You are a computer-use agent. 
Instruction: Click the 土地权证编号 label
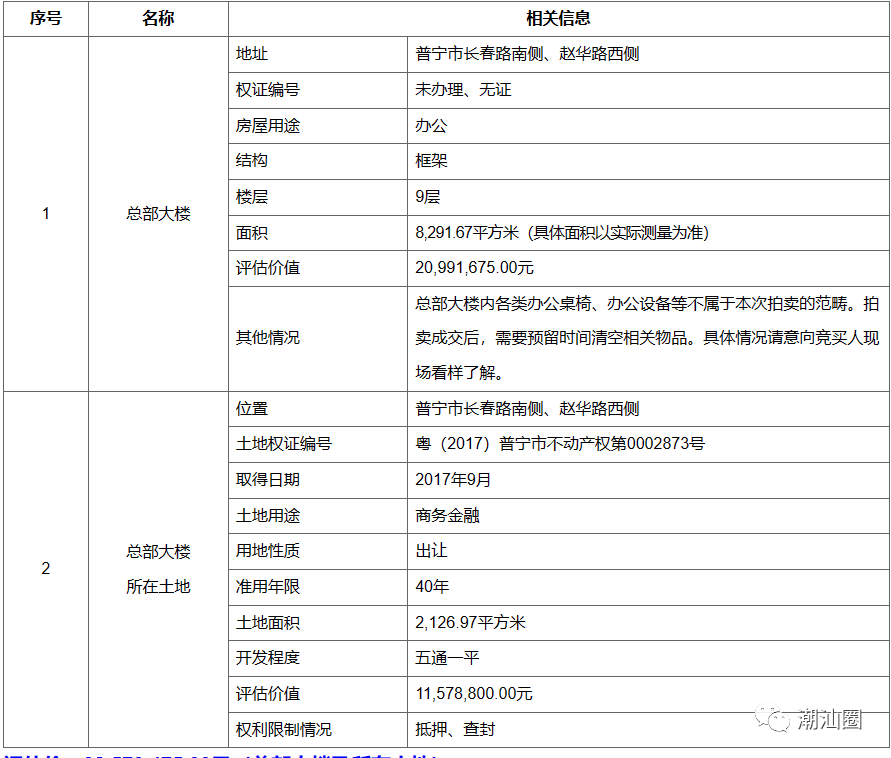point(284,444)
